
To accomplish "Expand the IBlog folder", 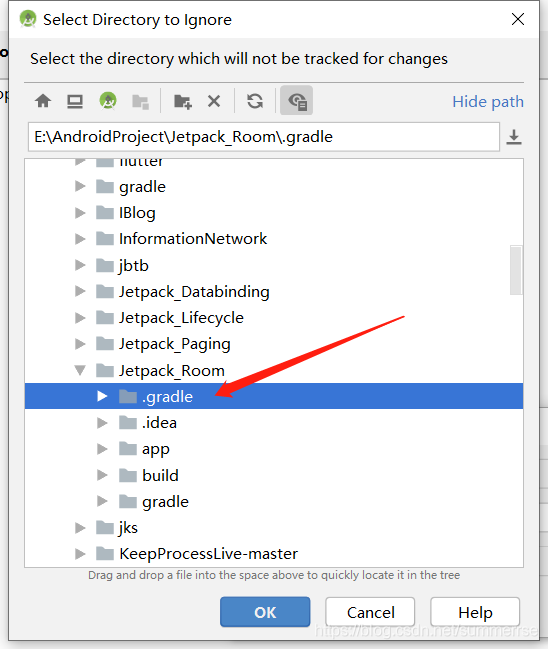I will click(80, 213).
